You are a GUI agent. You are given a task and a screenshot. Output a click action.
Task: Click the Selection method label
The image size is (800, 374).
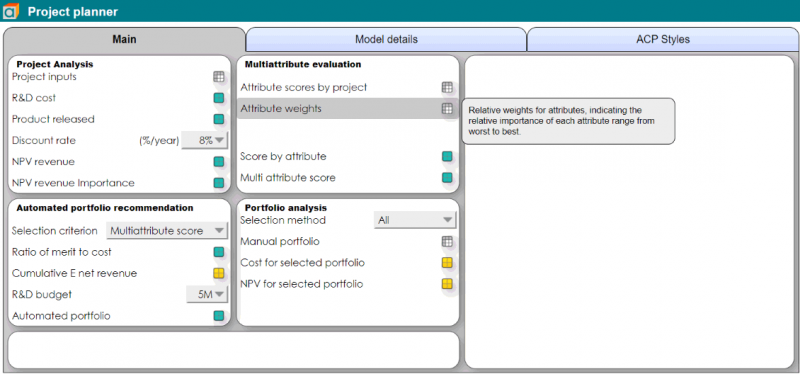(x=283, y=220)
